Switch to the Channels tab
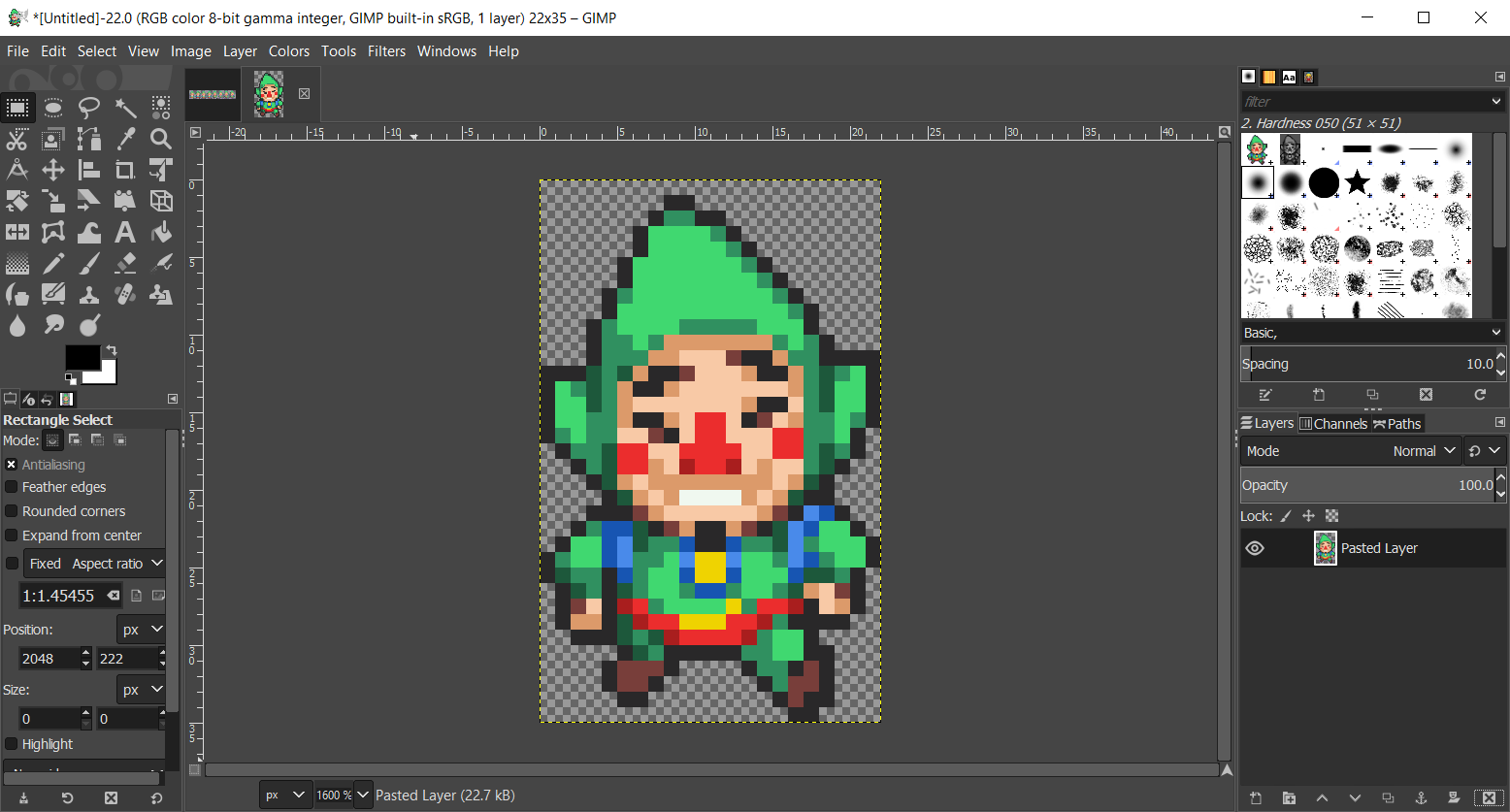 (x=1333, y=423)
